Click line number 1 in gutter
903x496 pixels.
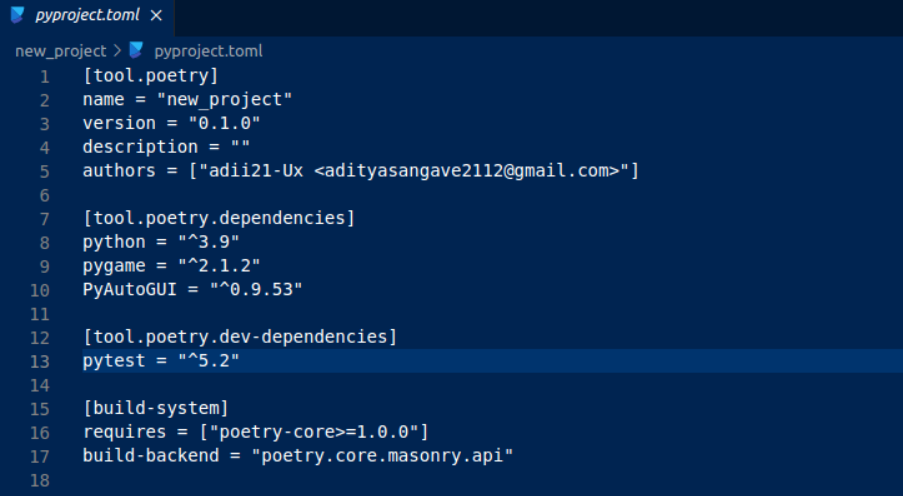point(44,77)
